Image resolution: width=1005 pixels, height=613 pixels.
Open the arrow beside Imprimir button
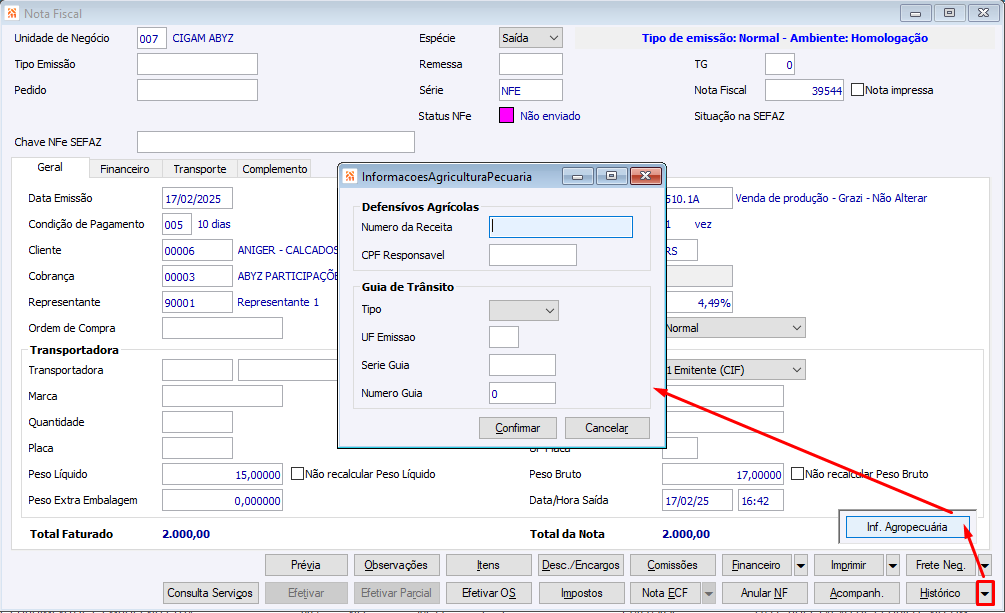(x=893, y=566)
